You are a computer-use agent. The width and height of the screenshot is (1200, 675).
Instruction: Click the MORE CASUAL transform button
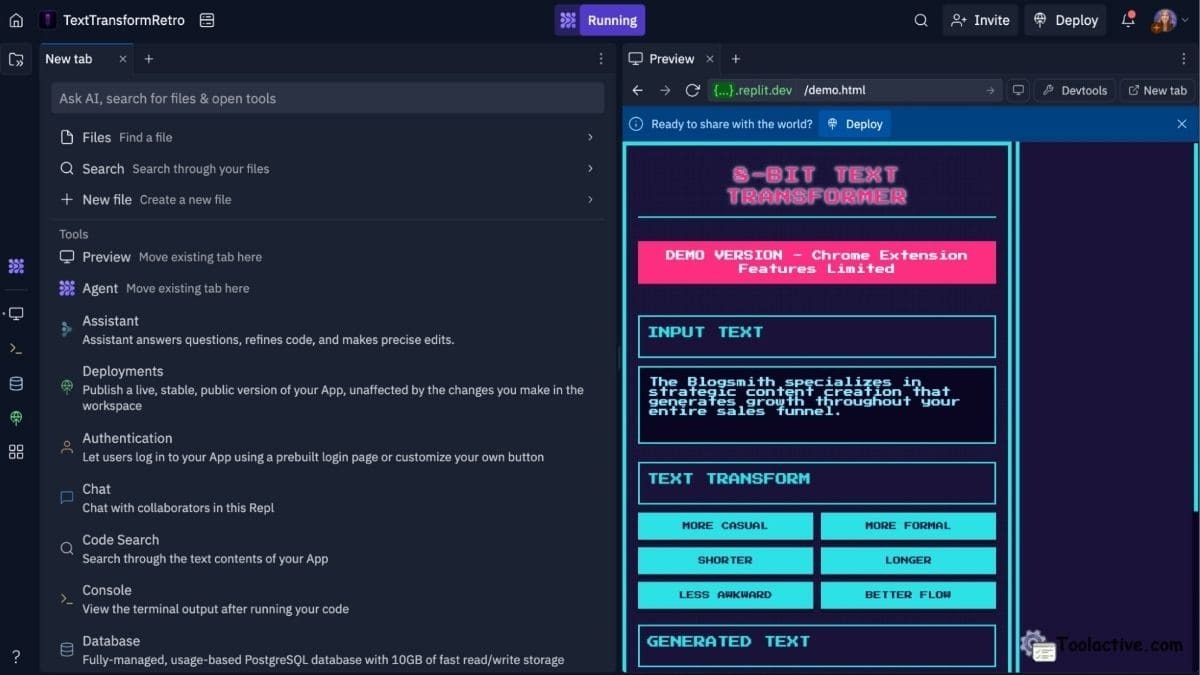point(725,525)
